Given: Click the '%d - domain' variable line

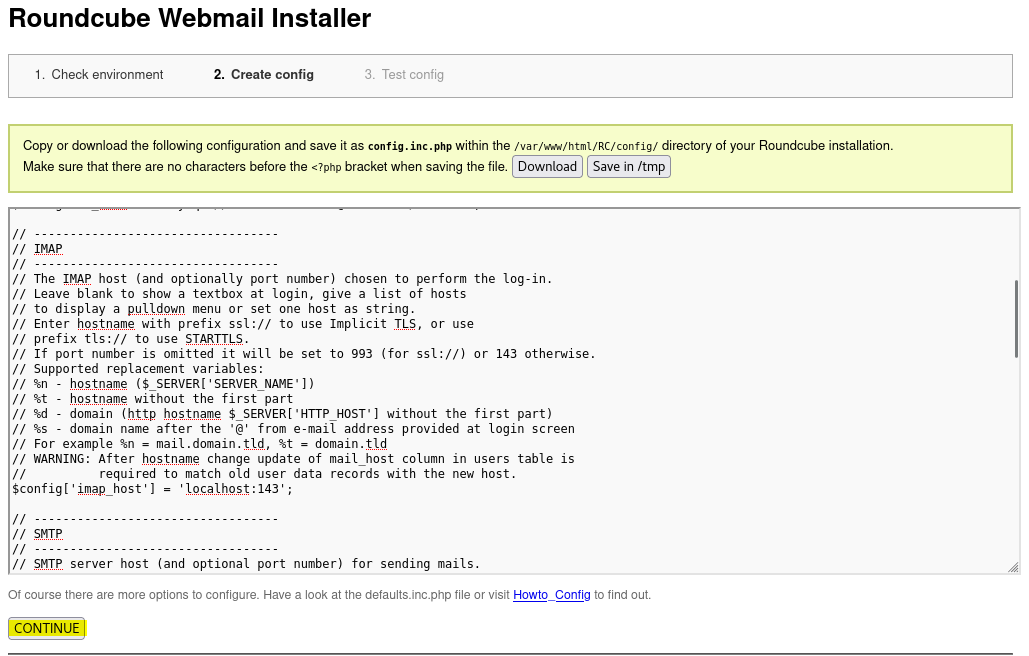Looking at the screenshot, I should [x=282, y=414].
